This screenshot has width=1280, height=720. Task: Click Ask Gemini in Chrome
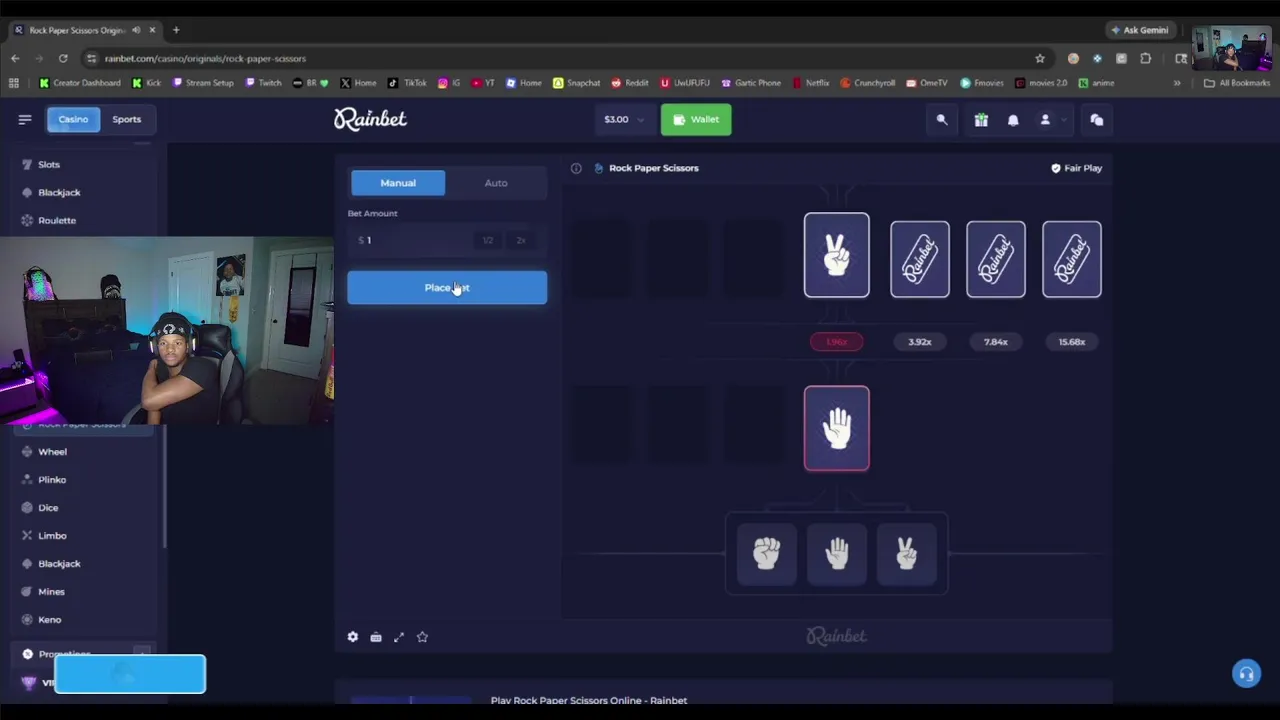pyautogui.click(x=1139, y=30)
